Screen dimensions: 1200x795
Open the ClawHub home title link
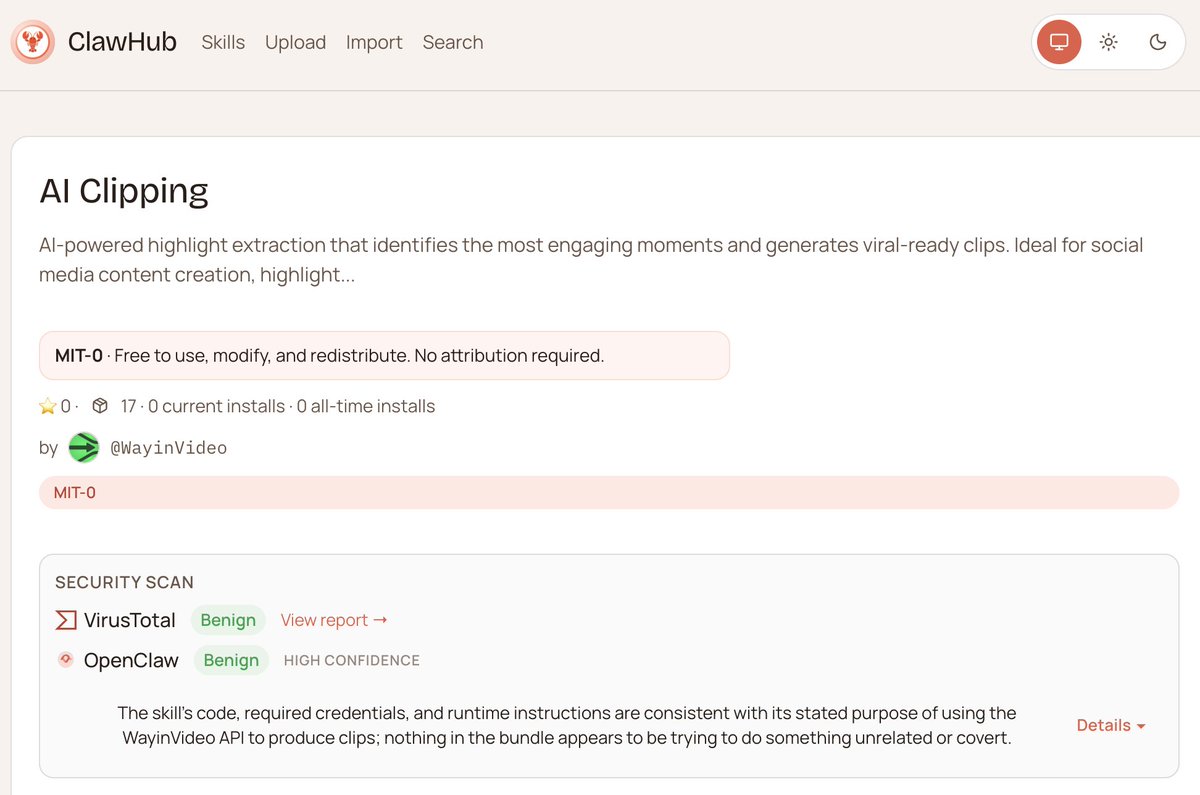[x=122, y=42]
